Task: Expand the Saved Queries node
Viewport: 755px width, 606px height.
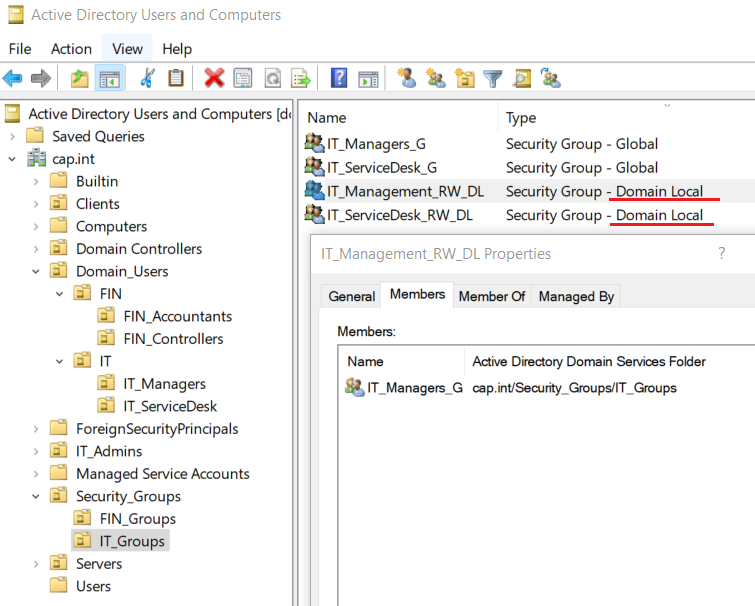Action: coord(13,137)
